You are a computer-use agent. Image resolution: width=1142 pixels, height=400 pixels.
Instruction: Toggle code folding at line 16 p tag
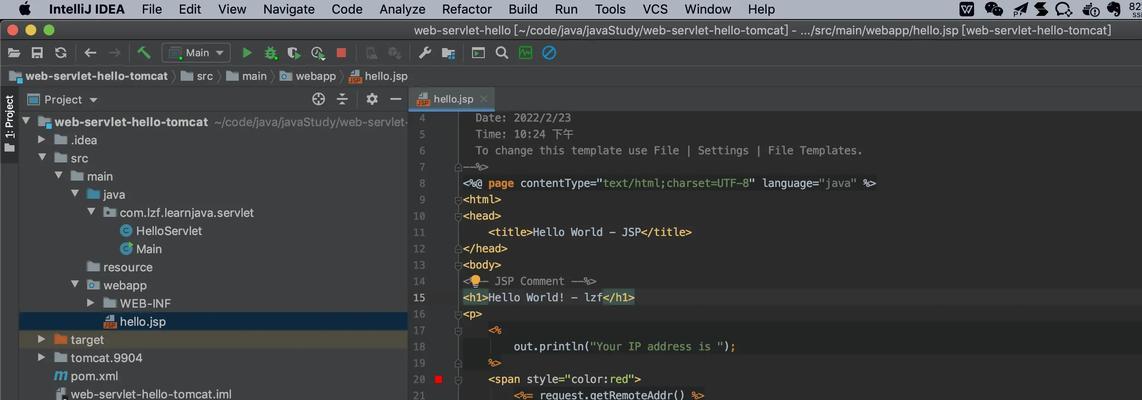(457, 315)
